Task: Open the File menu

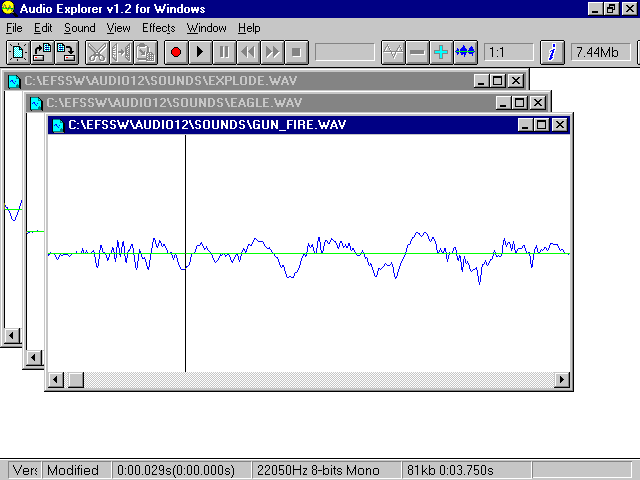Action: 14,28
